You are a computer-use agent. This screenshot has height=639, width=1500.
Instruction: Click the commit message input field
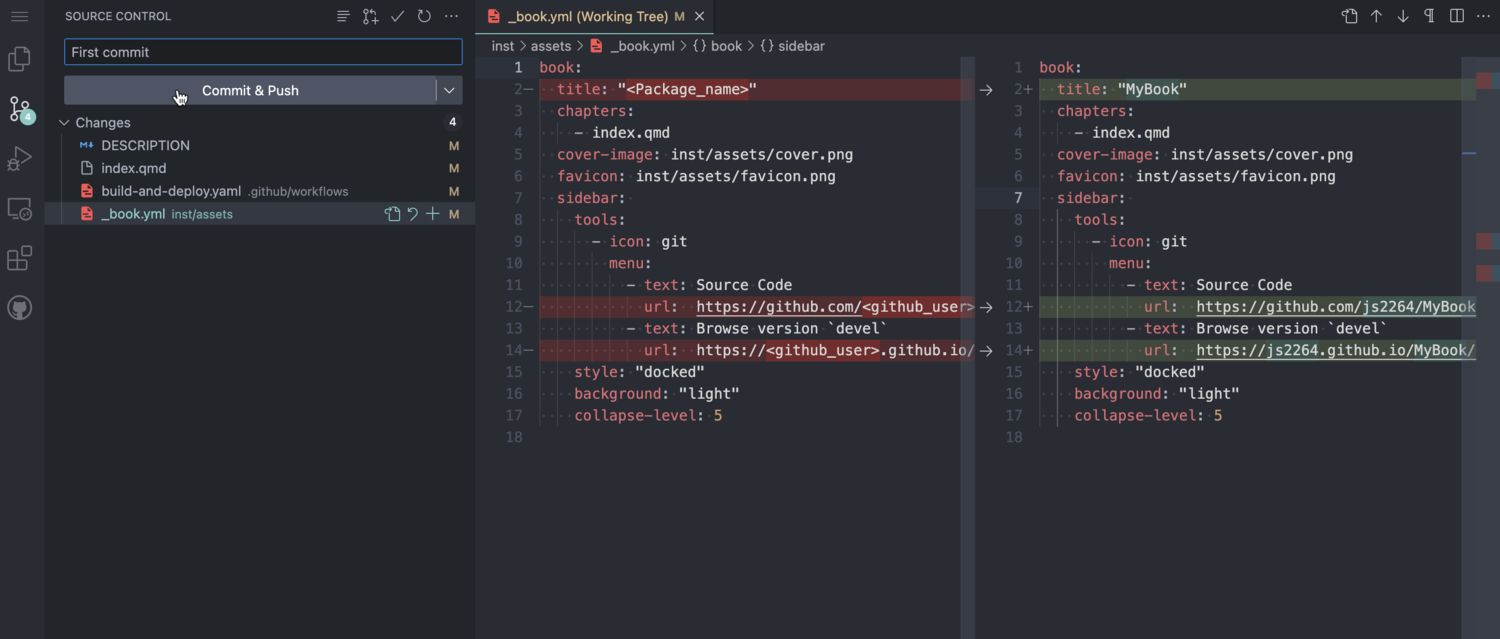click(x=263, y=52)
